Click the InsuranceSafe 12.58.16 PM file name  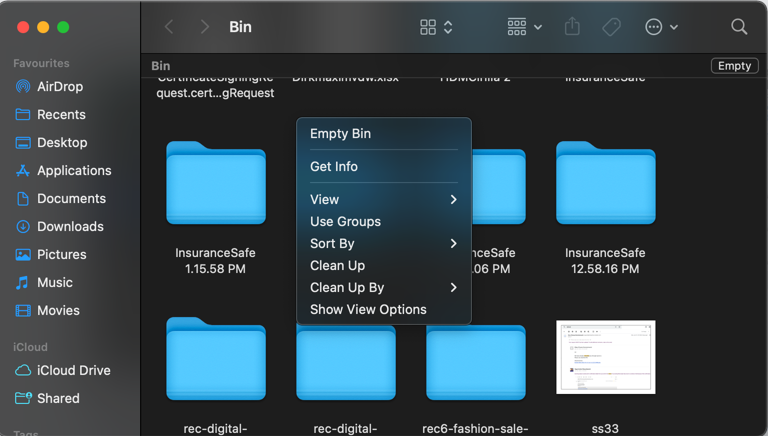coord(605,261)
